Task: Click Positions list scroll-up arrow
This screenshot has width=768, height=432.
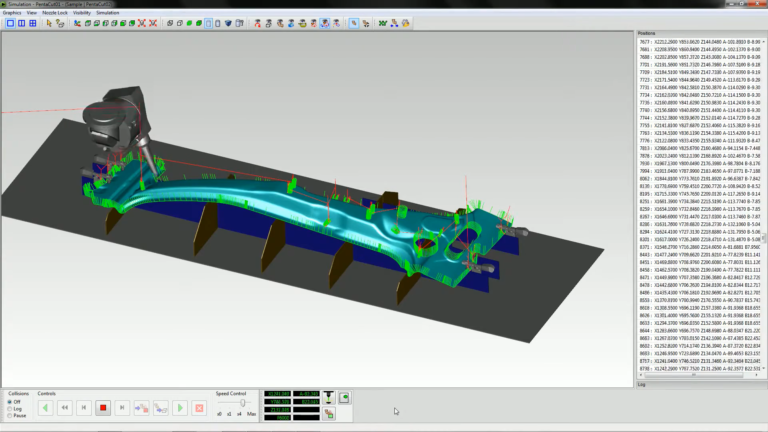Action: pos(764,42)
